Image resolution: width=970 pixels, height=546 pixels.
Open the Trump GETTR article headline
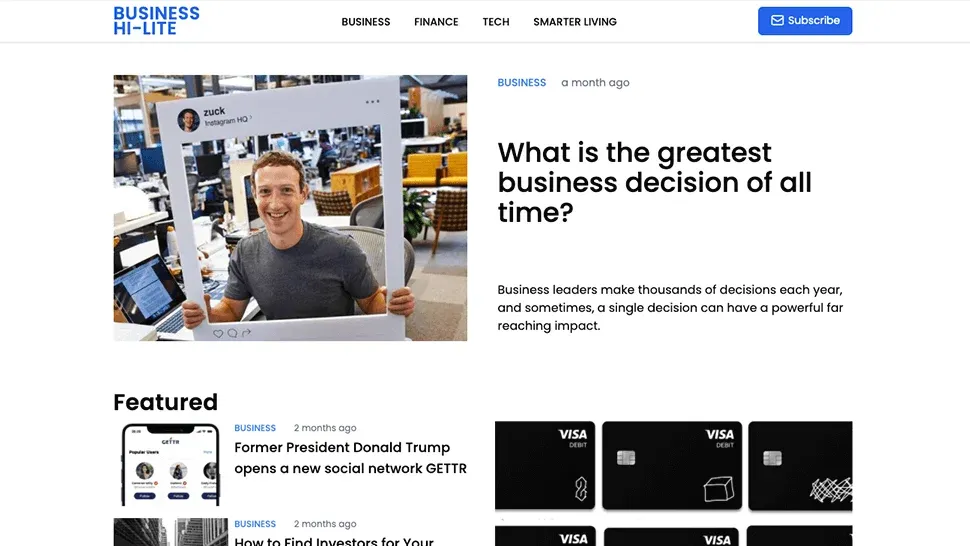(x=350, y=458)
